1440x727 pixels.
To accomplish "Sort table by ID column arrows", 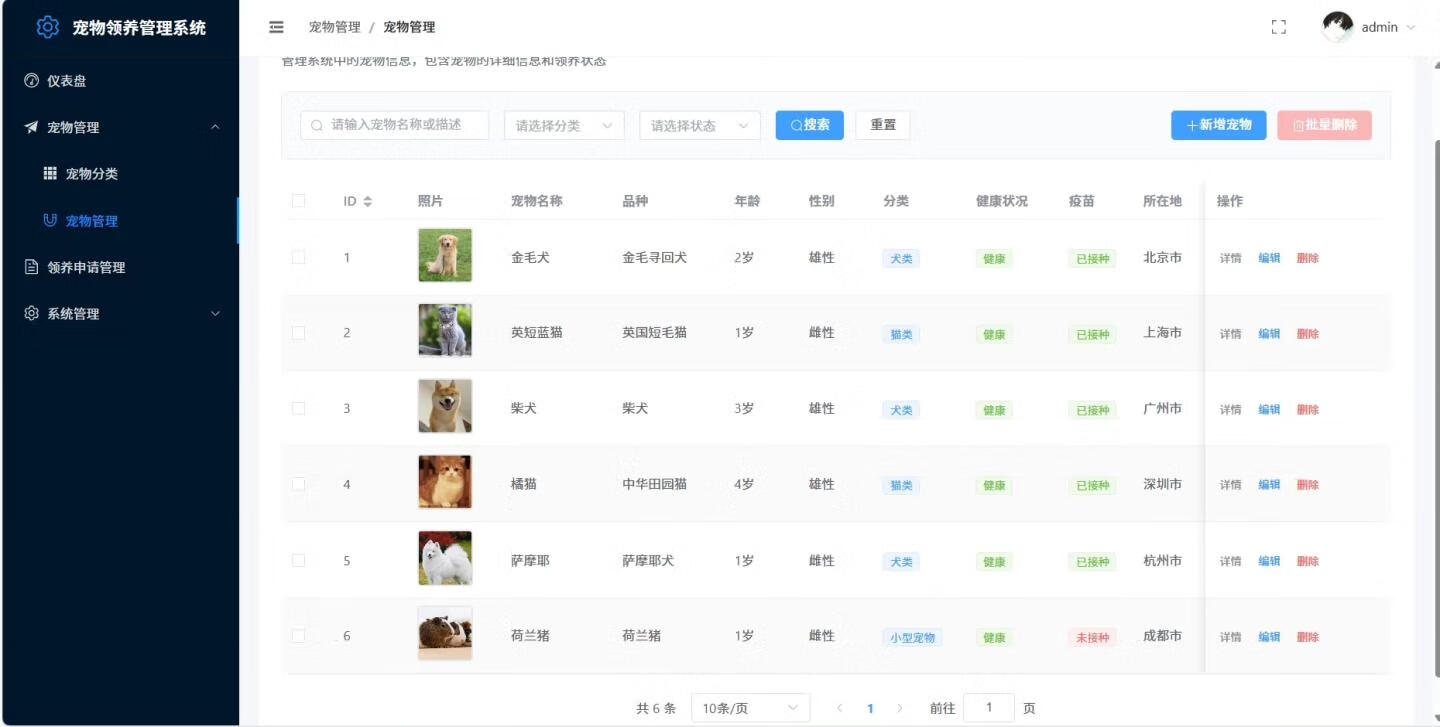I will [x=367, y=202].
